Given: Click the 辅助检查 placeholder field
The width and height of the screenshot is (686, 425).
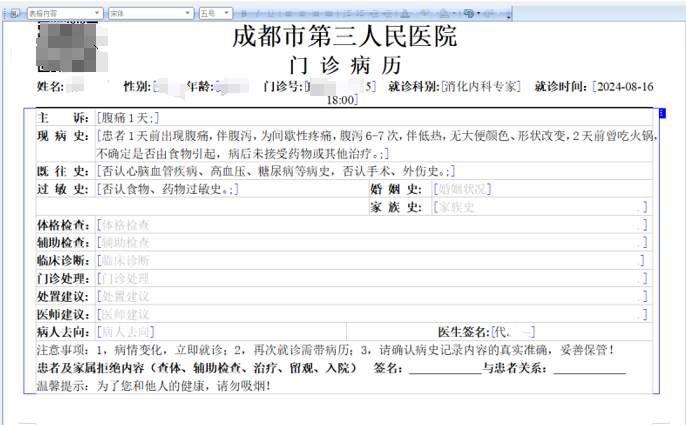Looking at the screenshot, I should click(x=372, y=242).
